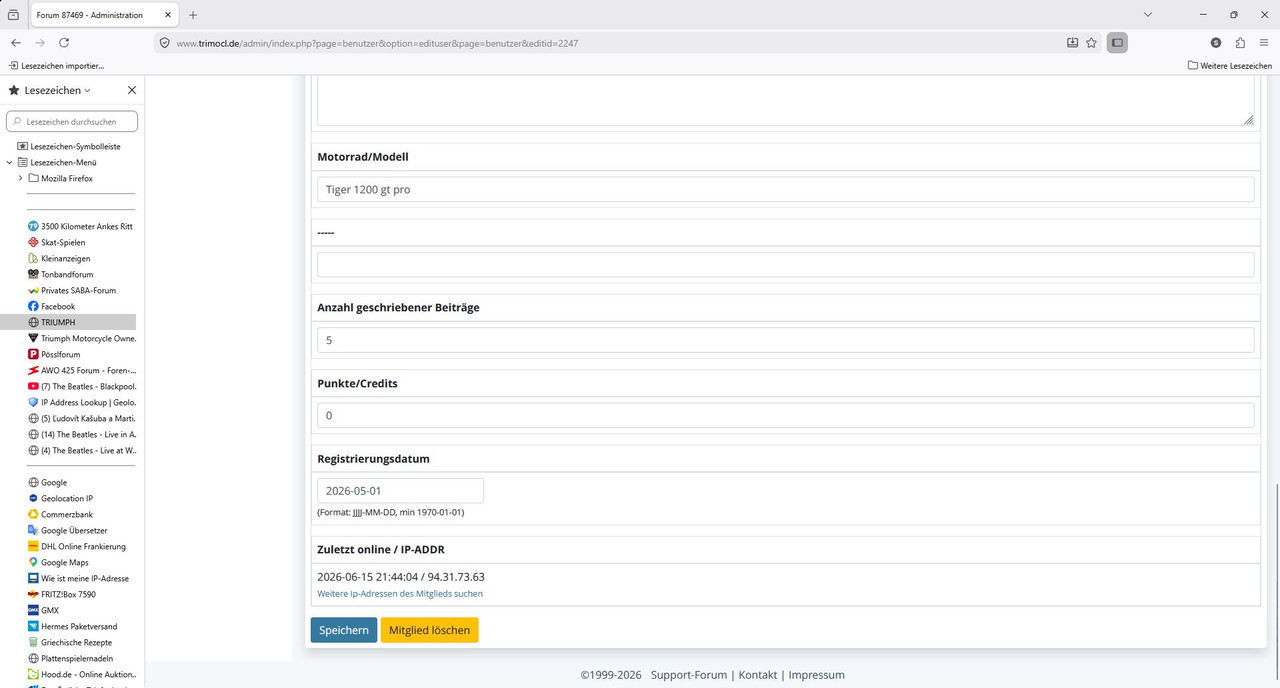This screenshot has height=688, width=1280.
Task: Open the account profile icon
Action: coord(1216,43)
